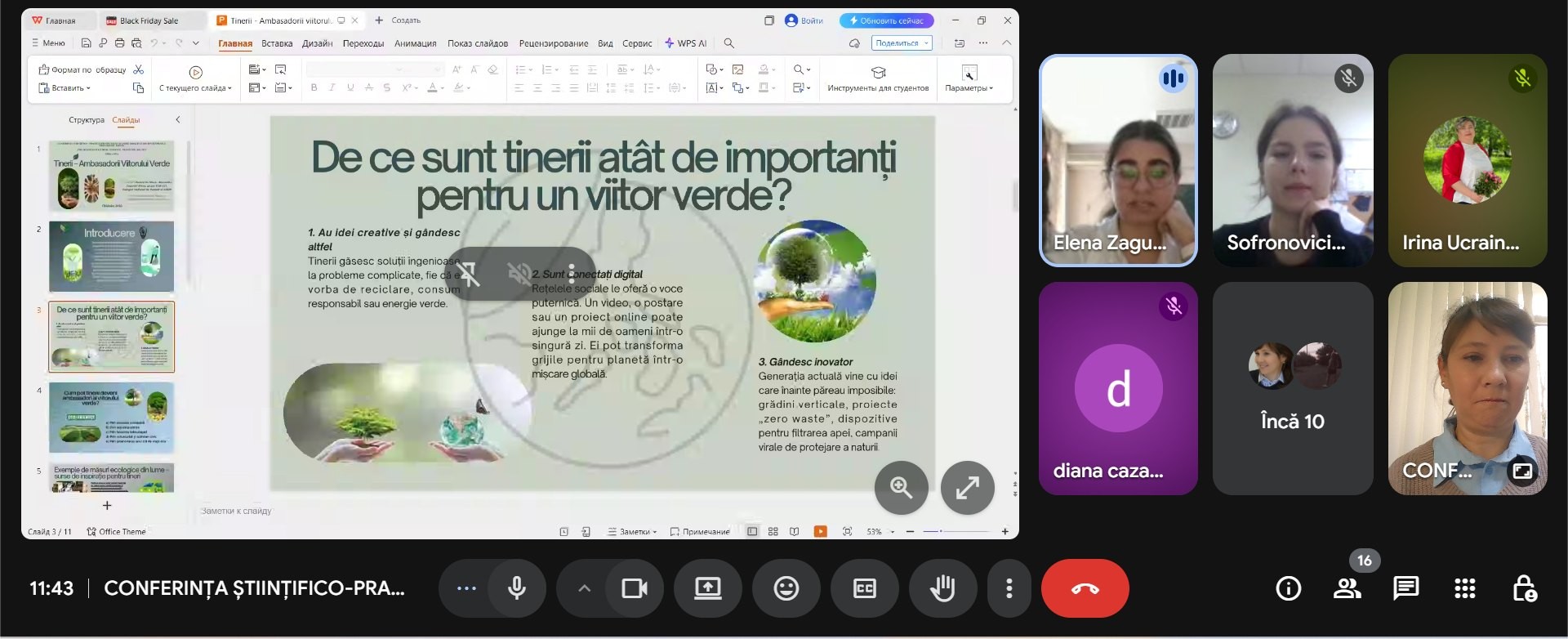Click the red leave call button
The width and height of the screenshot is (1568, 639).
pyautogui.click(x=1085, y=588)
